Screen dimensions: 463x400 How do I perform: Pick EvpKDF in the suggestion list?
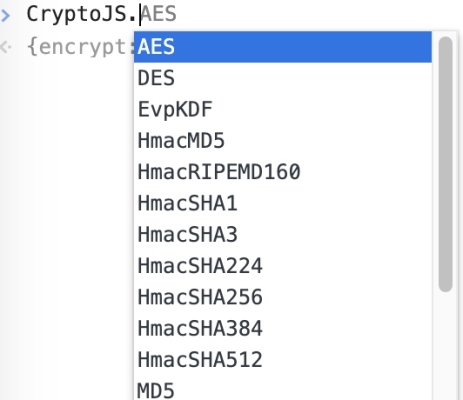(283, 109)
